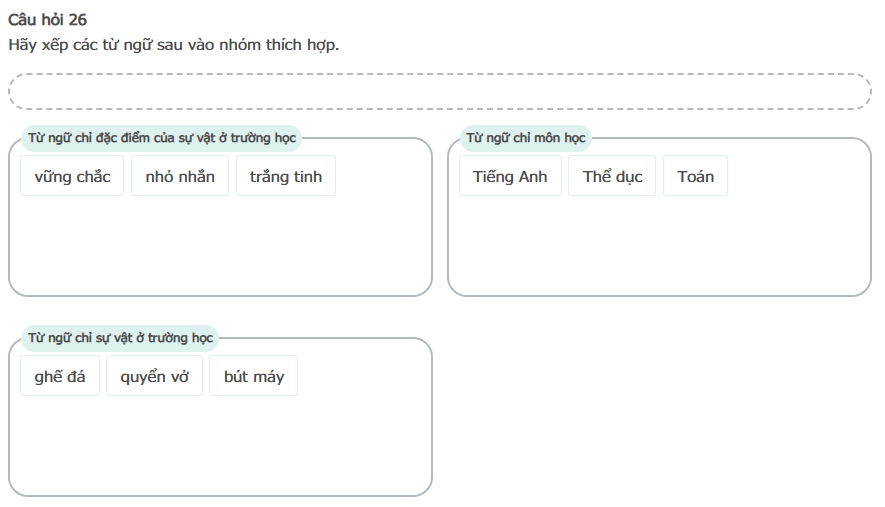Select the 'ghế đá' word chip
Viewport: 885px width, 507px height.
coord(60,376)
